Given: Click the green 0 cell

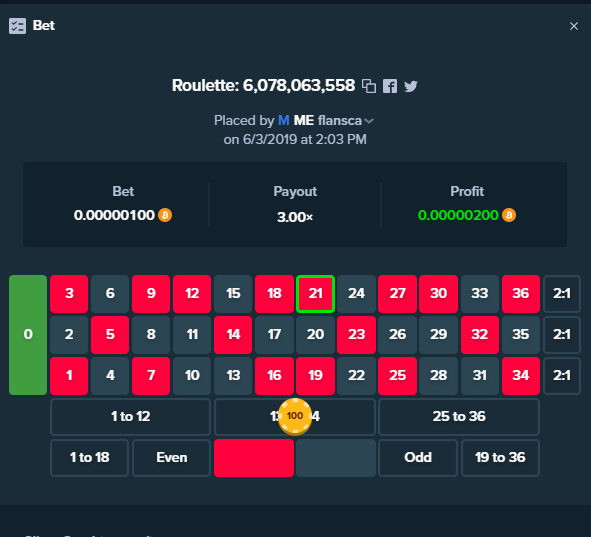Looking at the screenshot, I should (x=28, y=335).
